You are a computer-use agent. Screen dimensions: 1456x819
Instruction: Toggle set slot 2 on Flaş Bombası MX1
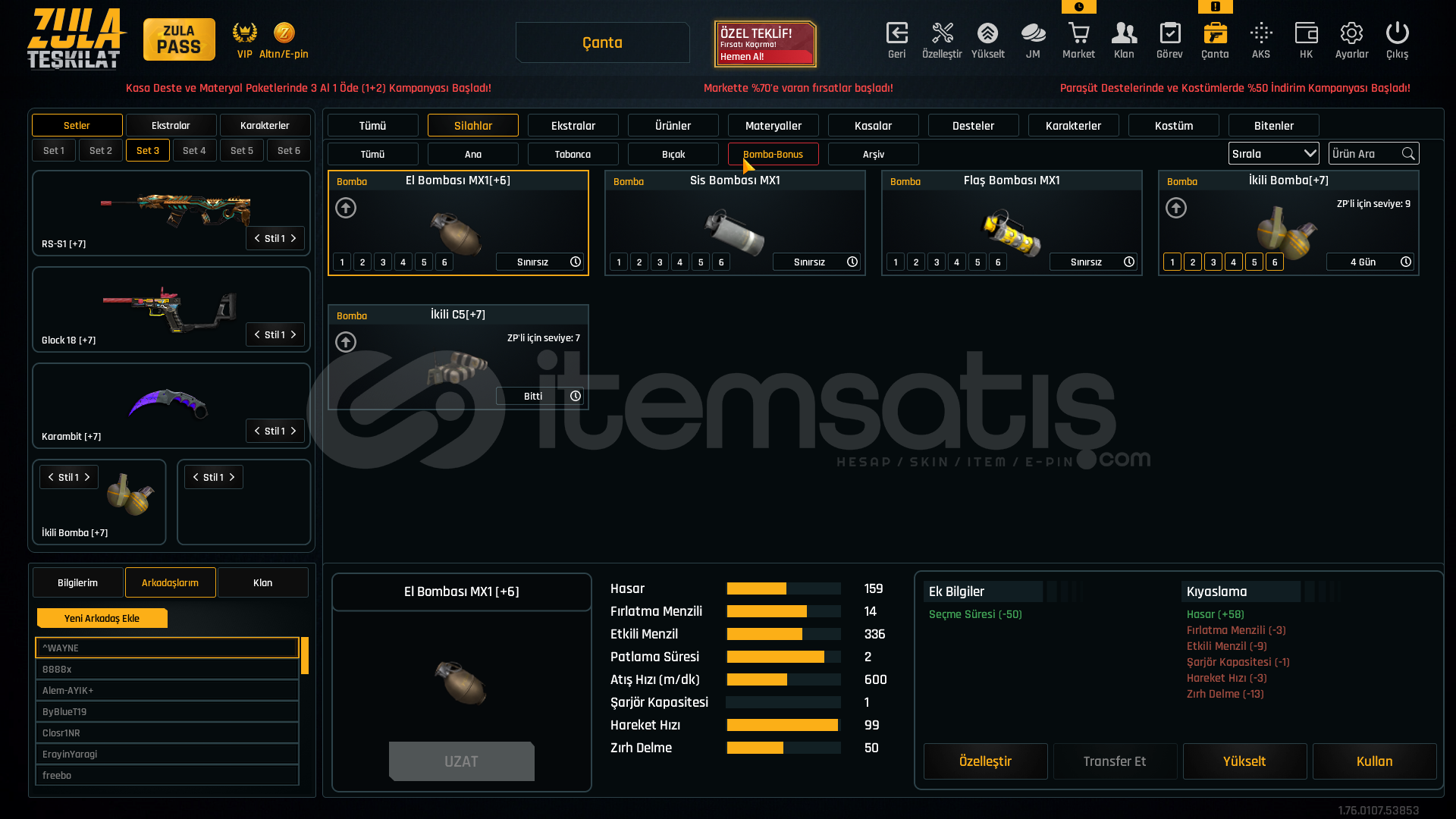(916, 262)
